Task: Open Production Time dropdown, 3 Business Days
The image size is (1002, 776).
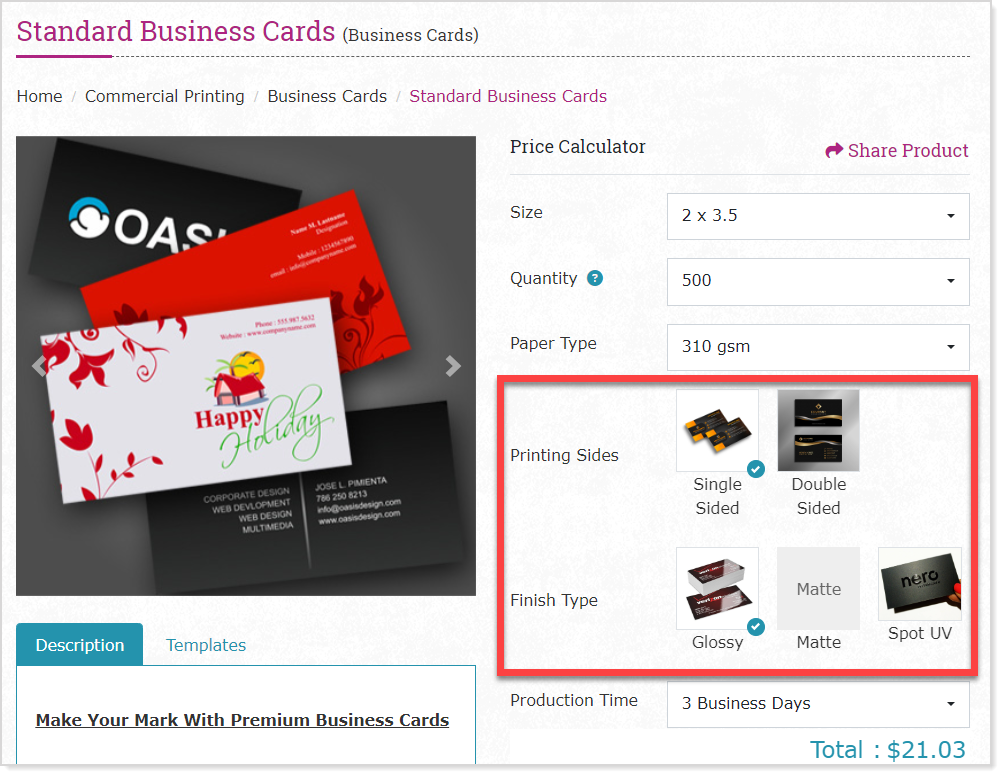Action: (817, 704)
